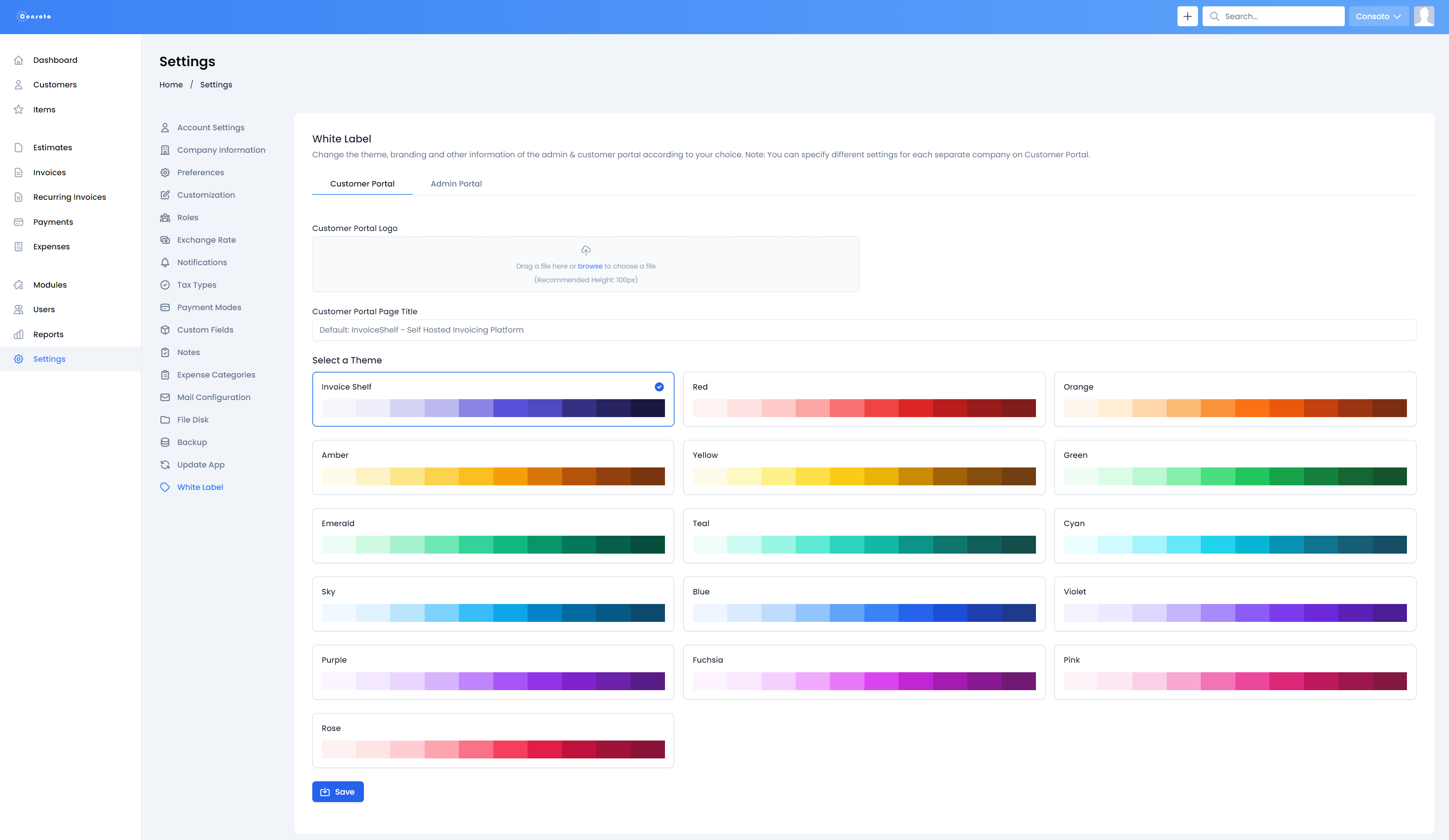
Task: Click the Mail Configuration settings icon
Action: click(165, 397)
